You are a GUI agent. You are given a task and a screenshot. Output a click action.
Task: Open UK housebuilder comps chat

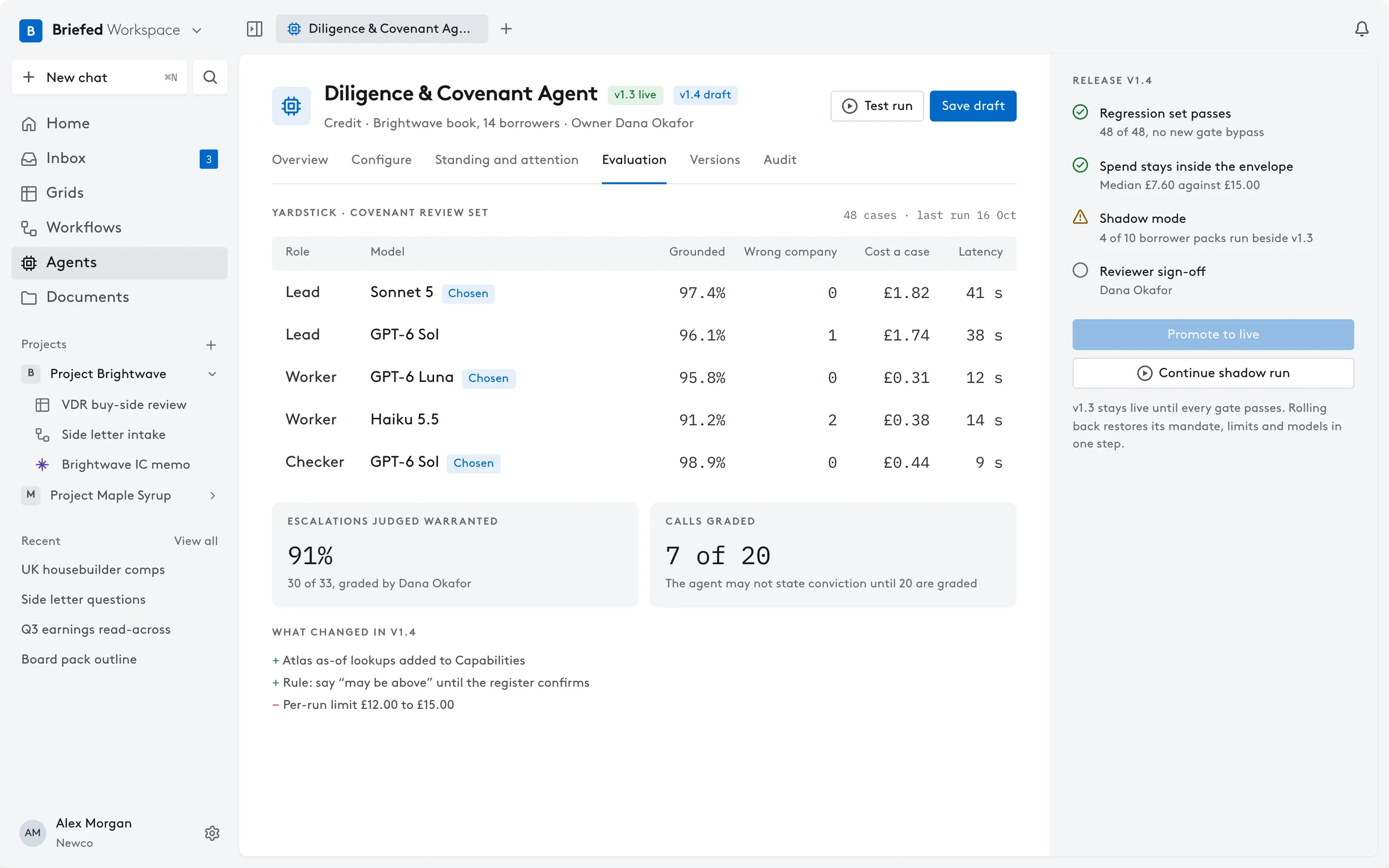tap(93, 570)
